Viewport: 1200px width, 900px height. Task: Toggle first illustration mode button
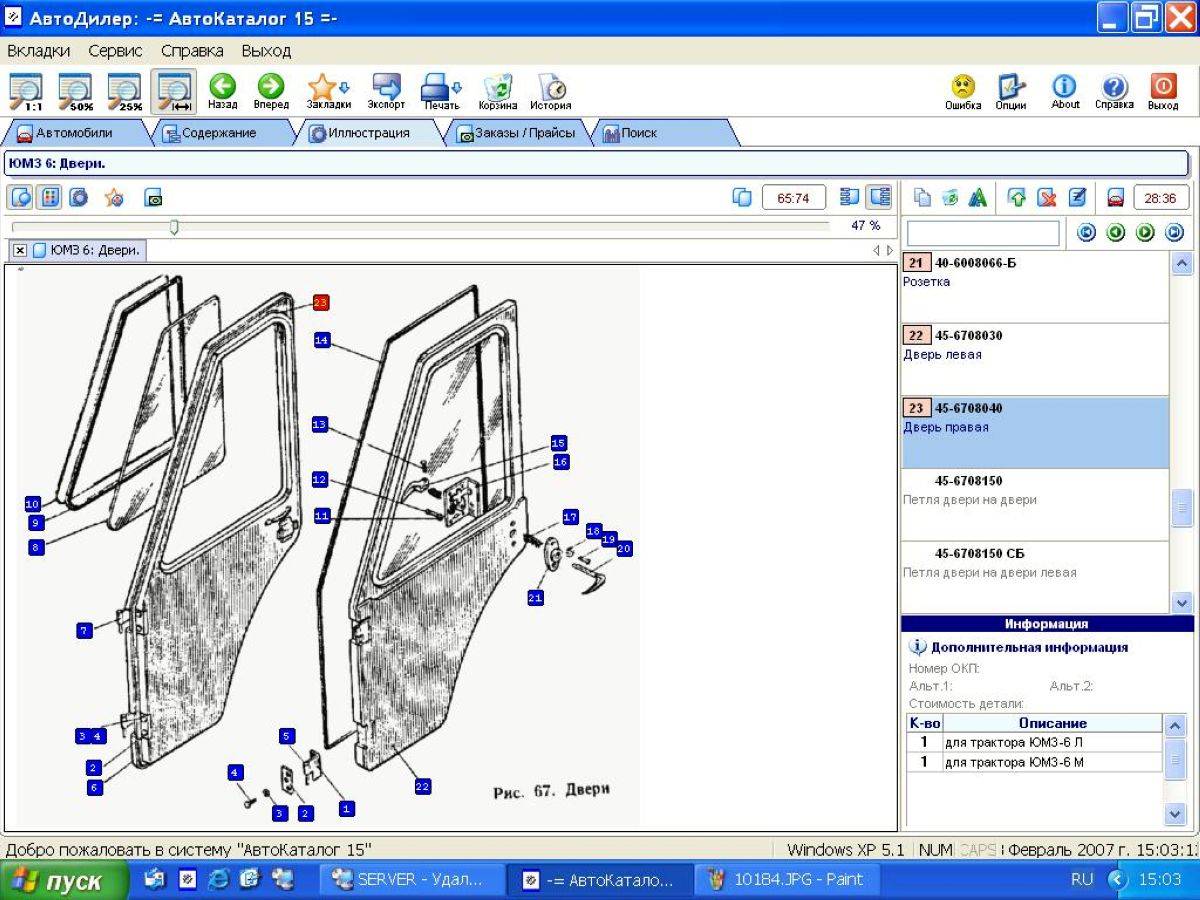tap(22, 198)
